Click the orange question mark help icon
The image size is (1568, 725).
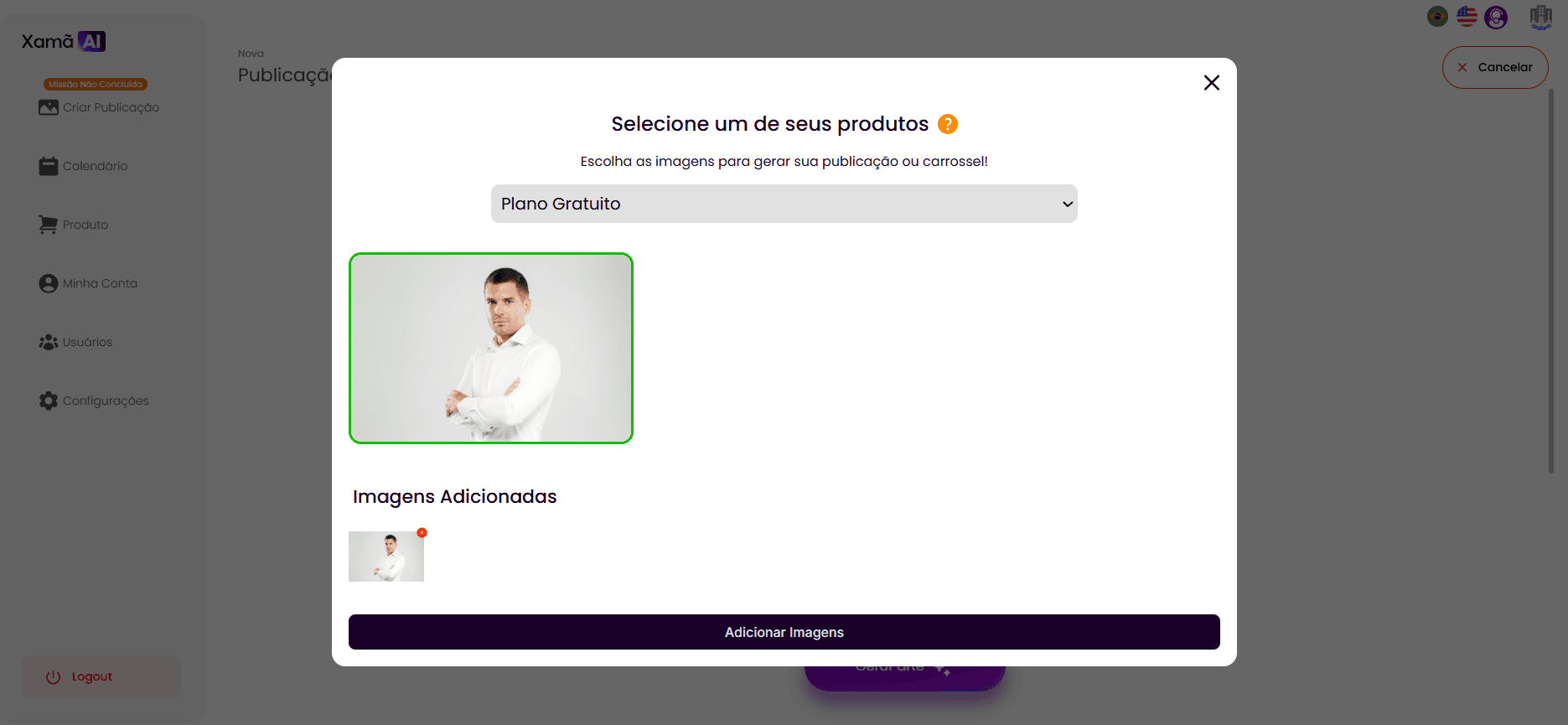click(x=947, y=124)
